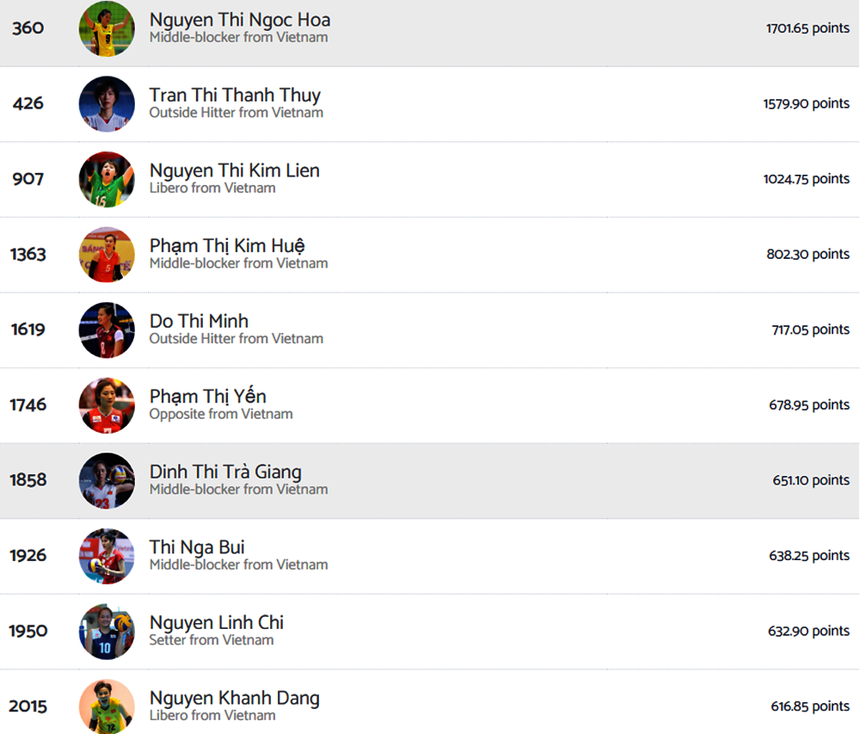860x734 pixels.
Task: Click Dinh Thi Trà Giang's profile photo
Action: tap(106, 480)
